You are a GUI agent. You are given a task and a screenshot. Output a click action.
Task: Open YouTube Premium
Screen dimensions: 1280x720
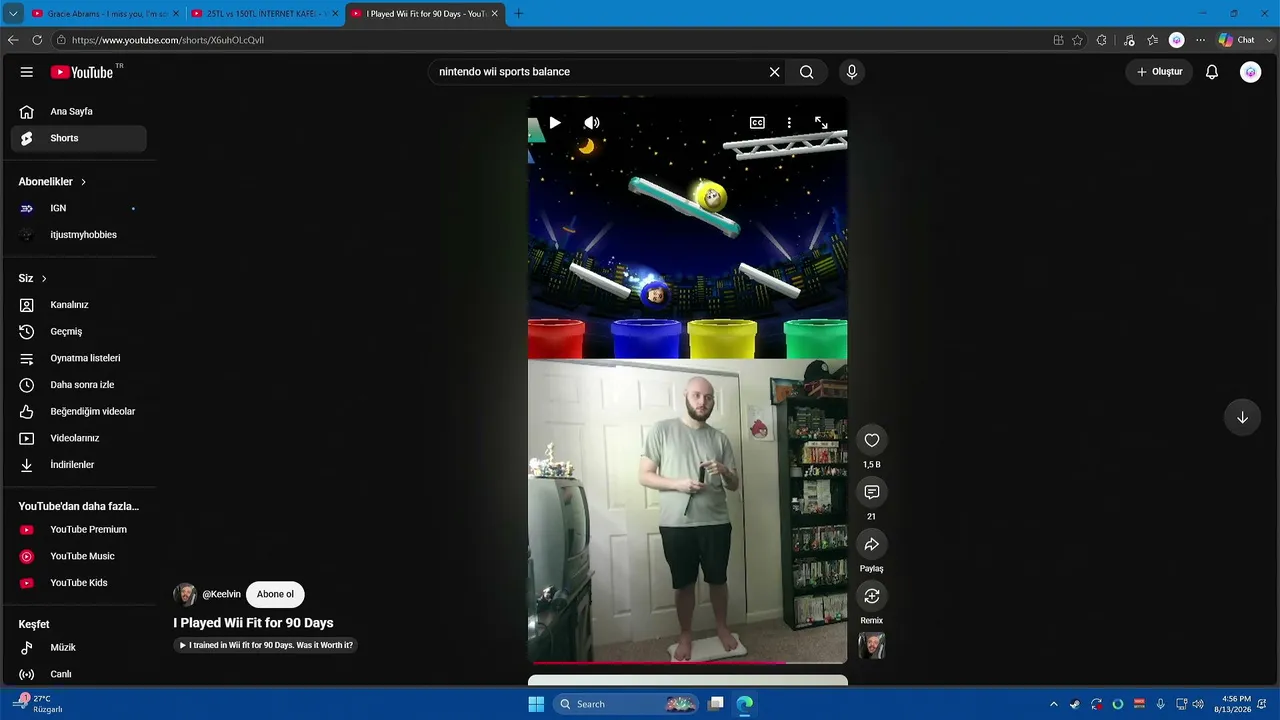point(79,529)
